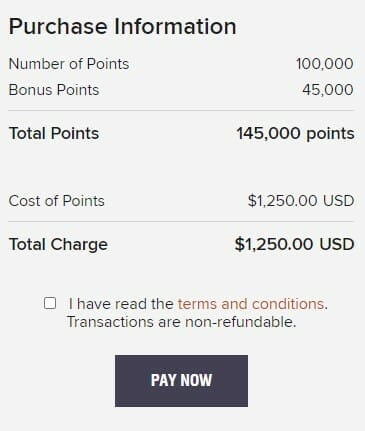The width and height of the screenshot is (365, 431).
Task: Check the terms and conditions checkbox
Action: (x=50, y=303)
